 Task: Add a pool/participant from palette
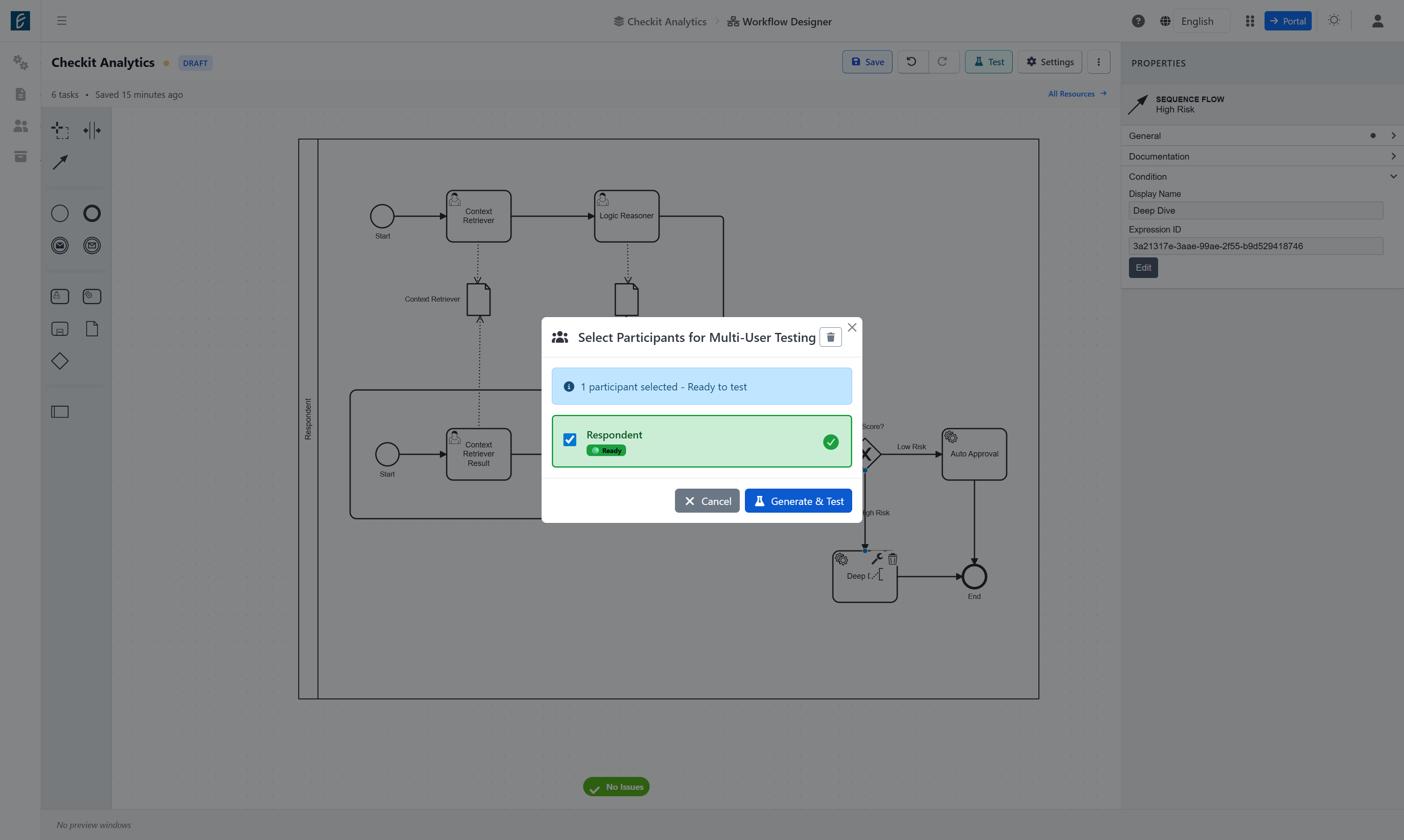tap(60, 411)
